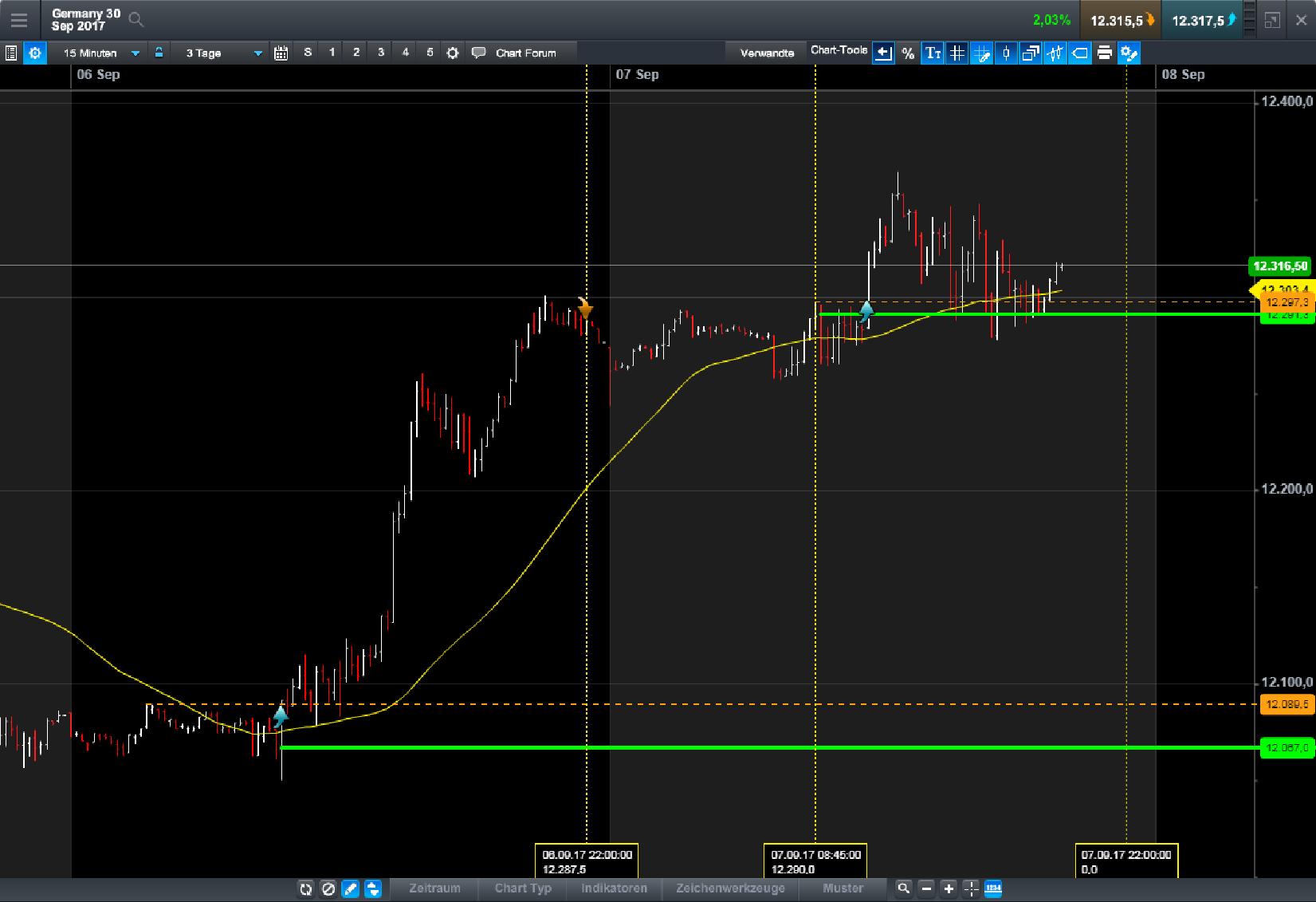Toggle the grid lines button
Viewport: 1316px width, 902px height.
tap(957, 53)
